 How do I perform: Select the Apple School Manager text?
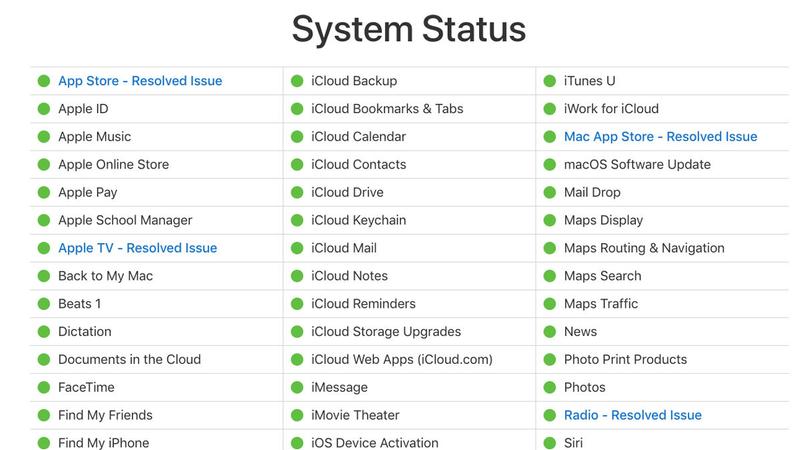[125, 220]
